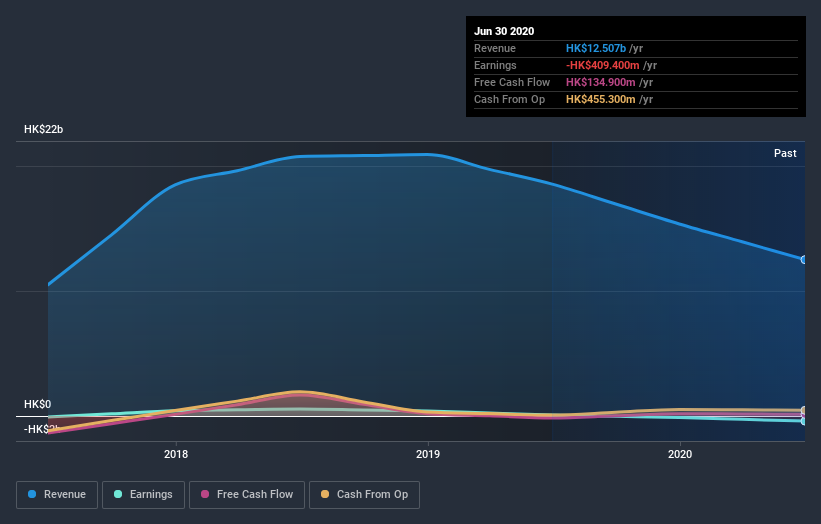This screenshot has width=821, height=524.
Task: Click the -HK$409.400m earnings value
Action: tap(603, 65)
